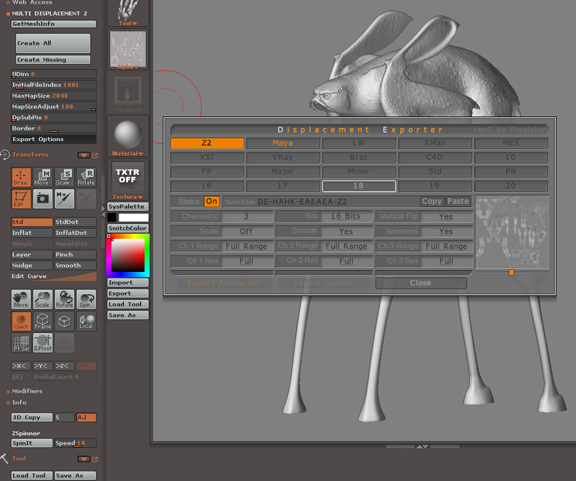Pick a color in the color picker square
Screen dimensions: 576x481
128,256
